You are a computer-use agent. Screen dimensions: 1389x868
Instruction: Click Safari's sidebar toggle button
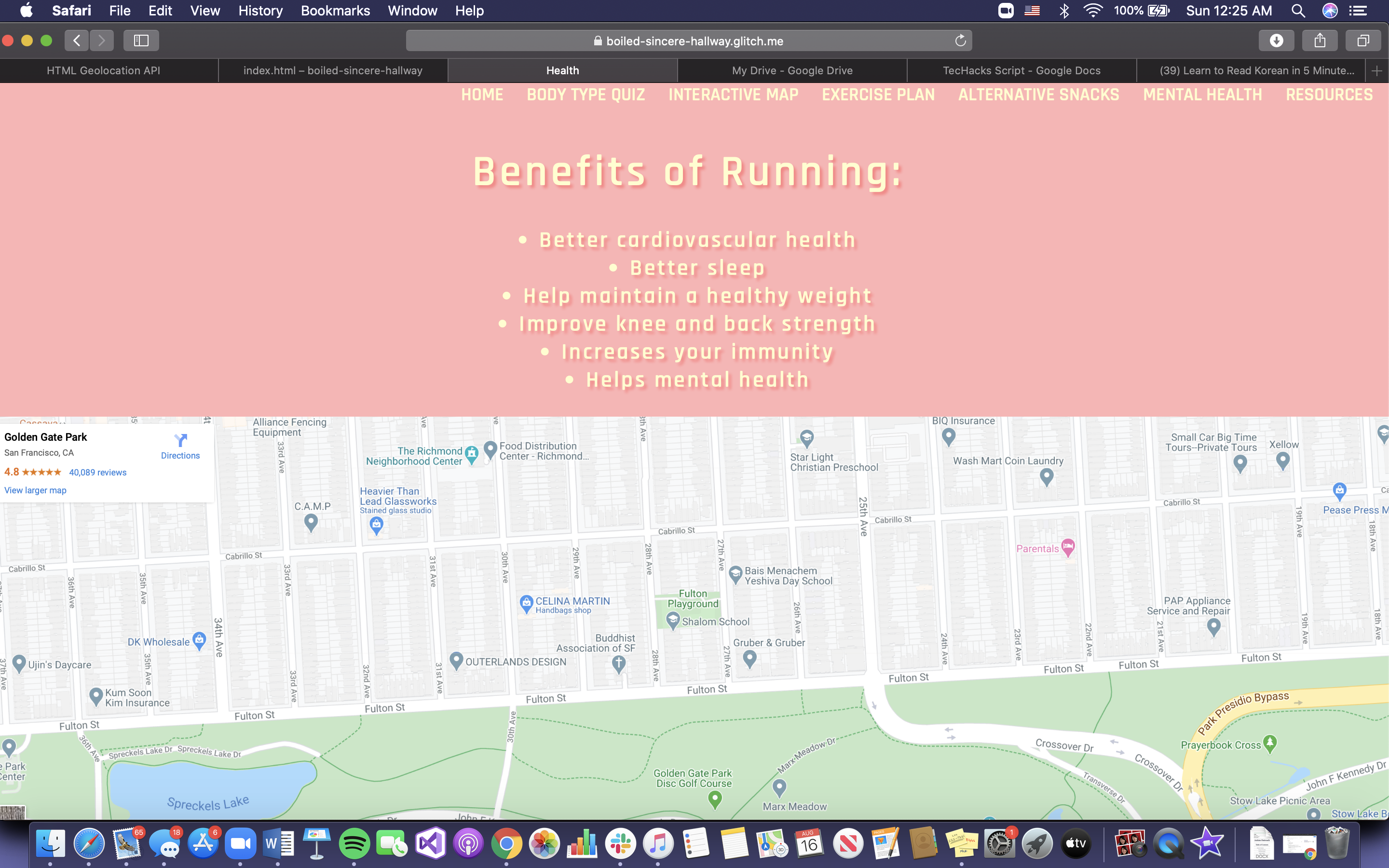point(141,41)
